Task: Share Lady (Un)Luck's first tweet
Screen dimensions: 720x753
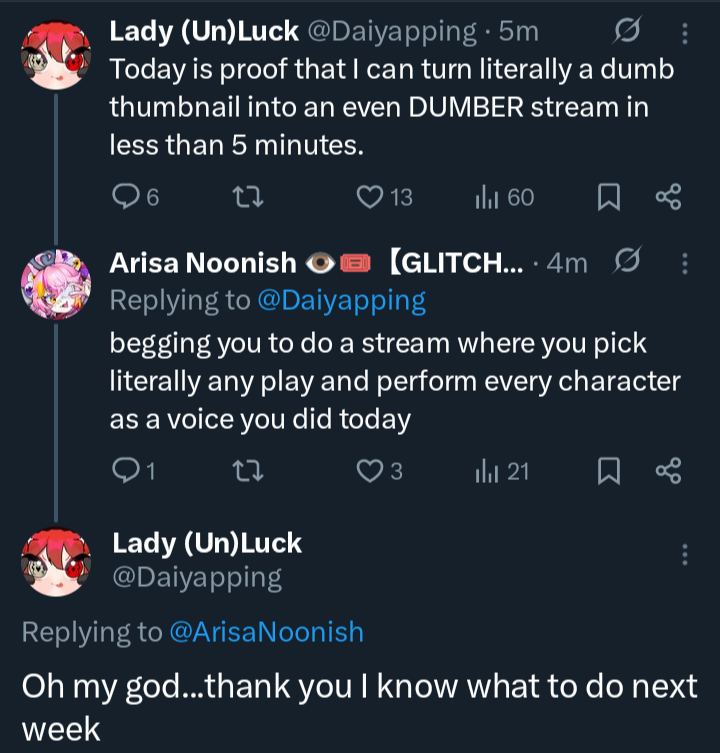Action: [x=667, y=198]
